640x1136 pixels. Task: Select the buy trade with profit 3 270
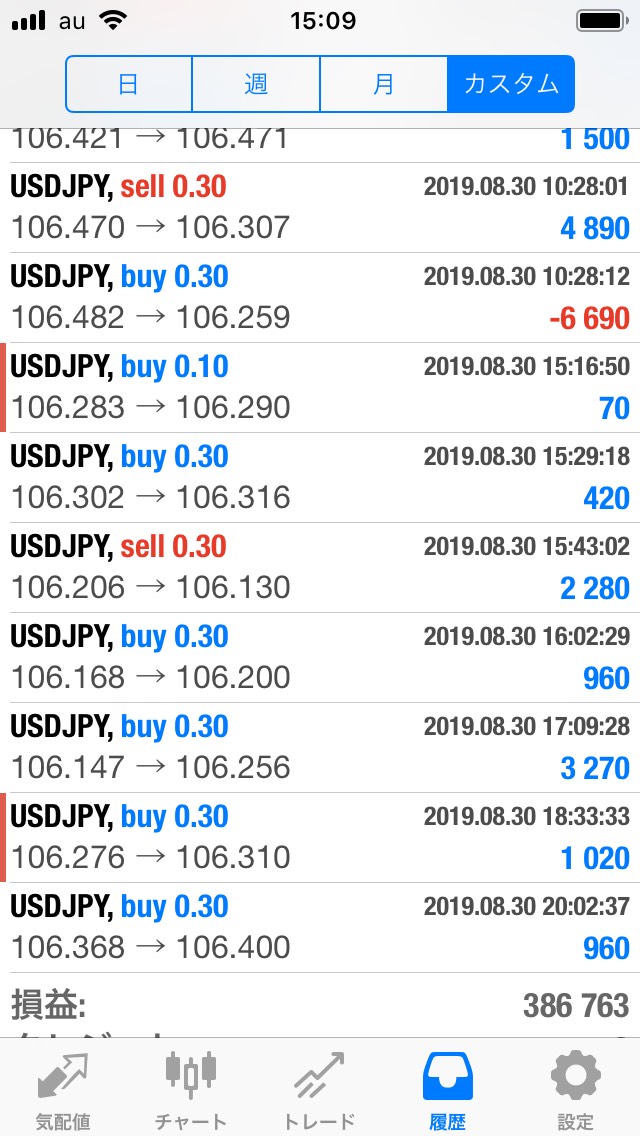tap(320, 748)
